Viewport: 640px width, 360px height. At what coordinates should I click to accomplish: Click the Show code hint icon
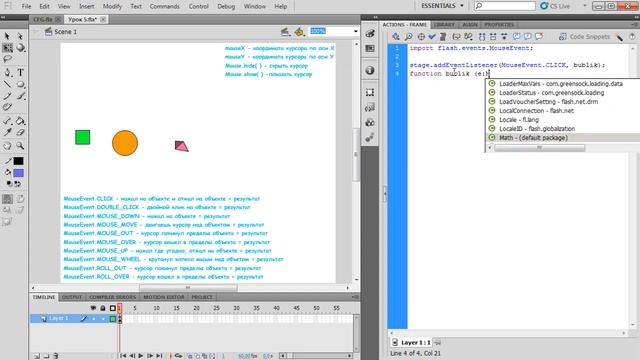[x=456, y=37]
